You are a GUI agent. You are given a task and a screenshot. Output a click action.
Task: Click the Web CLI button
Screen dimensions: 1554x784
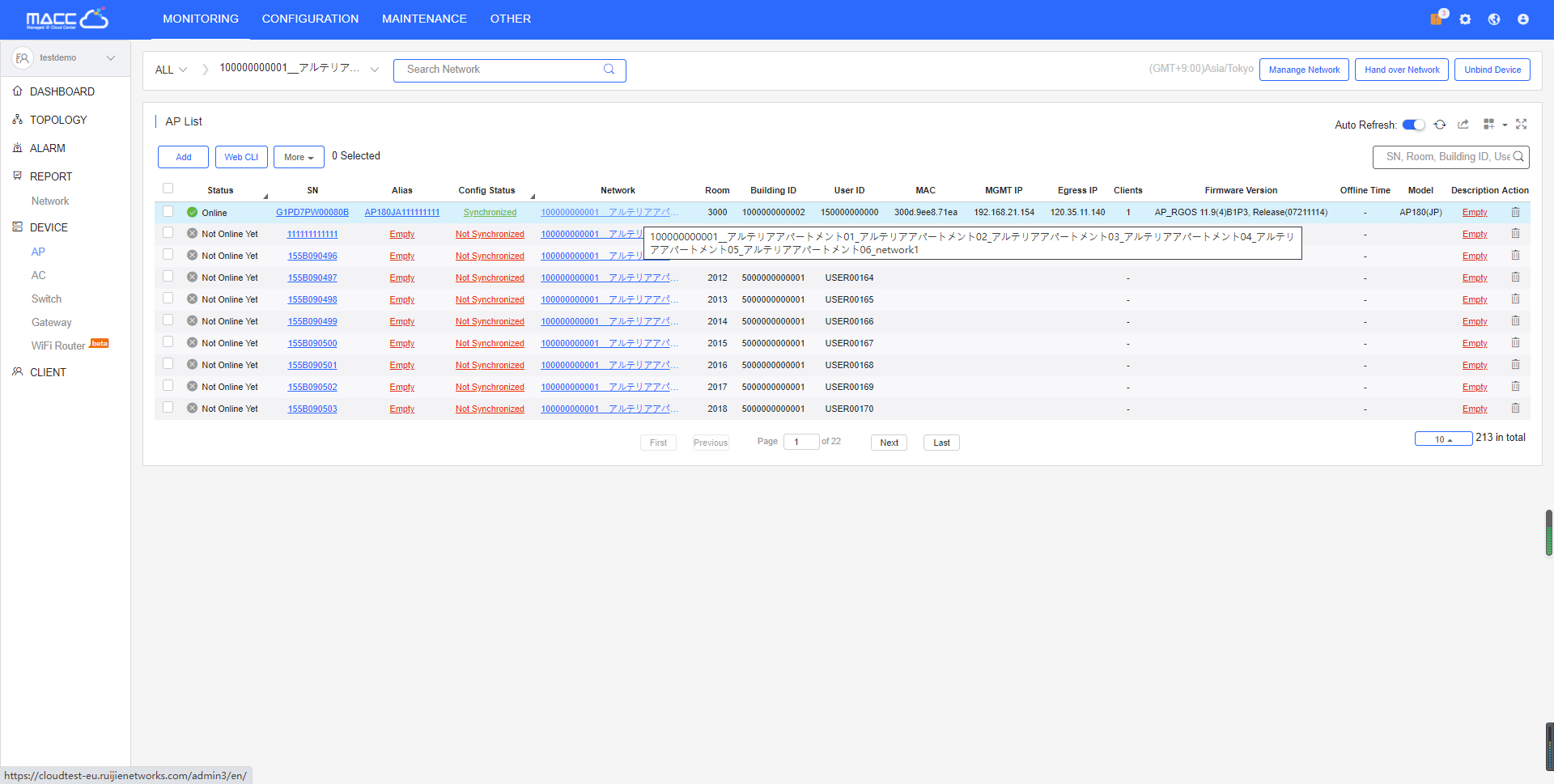241,157
